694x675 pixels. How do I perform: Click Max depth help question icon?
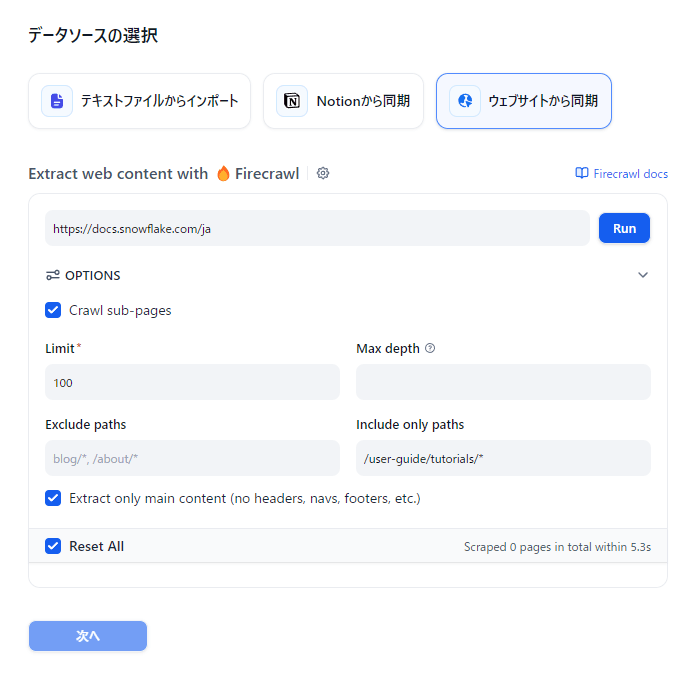[x=430, y=348]
